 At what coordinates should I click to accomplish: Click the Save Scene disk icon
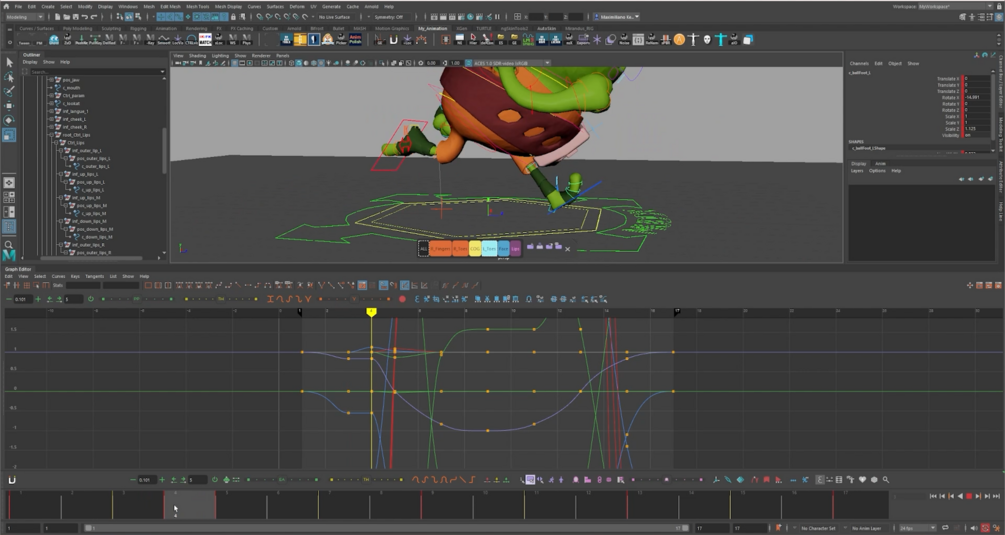76,17
